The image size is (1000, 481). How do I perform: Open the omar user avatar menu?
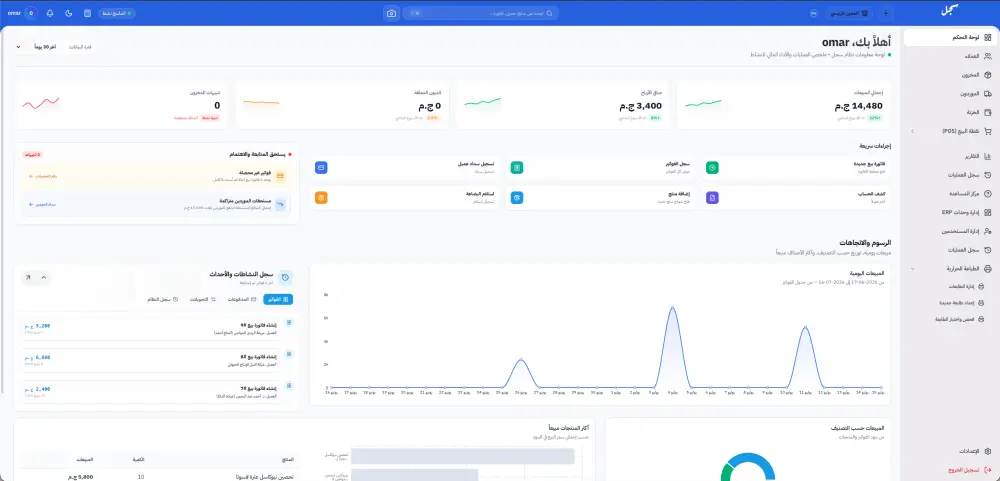coord(31,13)
